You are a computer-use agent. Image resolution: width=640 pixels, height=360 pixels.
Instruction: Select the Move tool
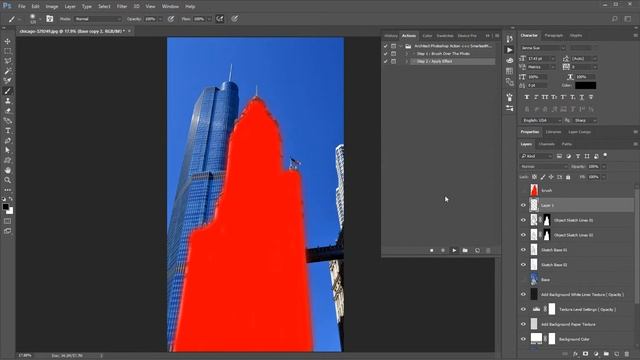click(x=8, y=41)
